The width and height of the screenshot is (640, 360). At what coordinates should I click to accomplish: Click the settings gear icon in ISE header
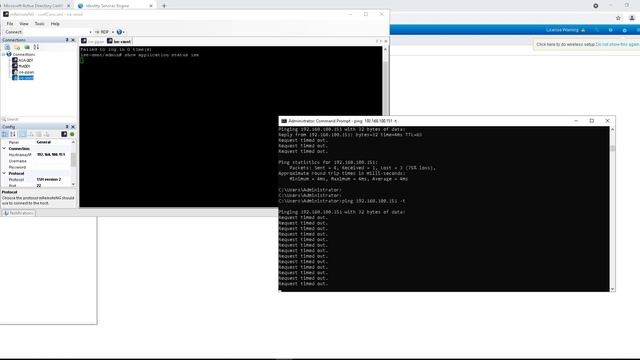point(624,30)
